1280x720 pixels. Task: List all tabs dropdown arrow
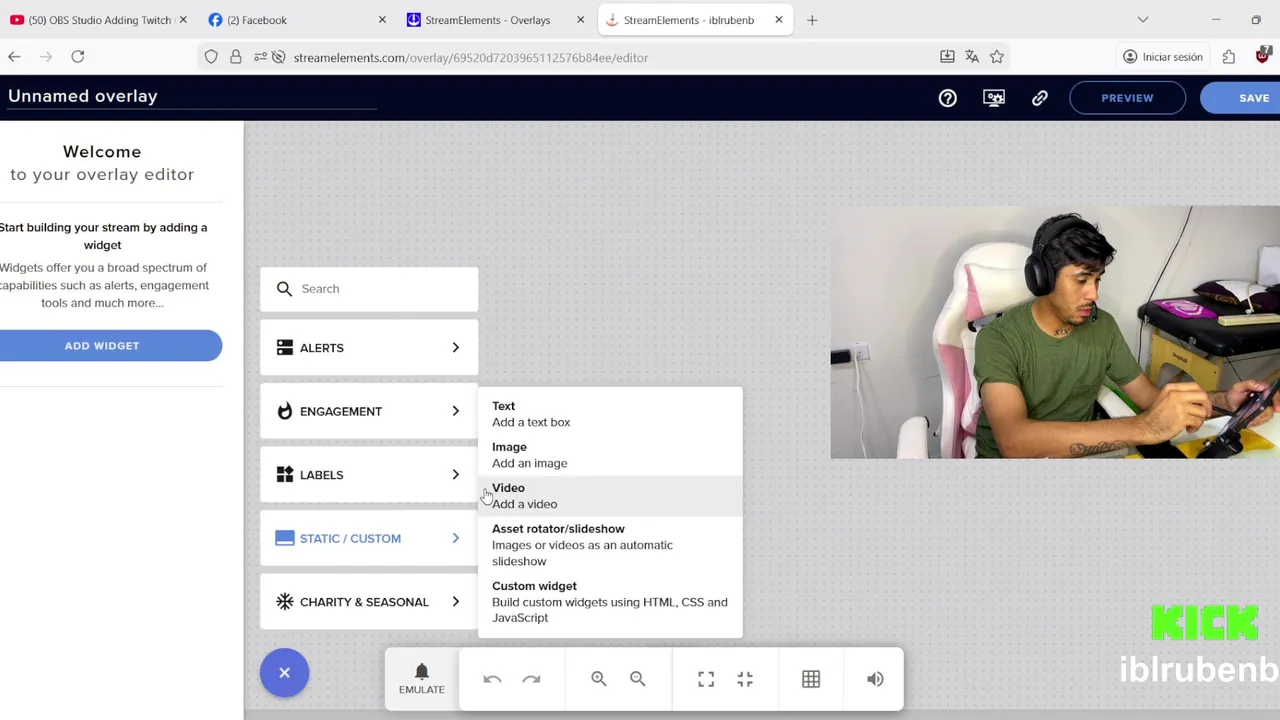pos(1143,20)
